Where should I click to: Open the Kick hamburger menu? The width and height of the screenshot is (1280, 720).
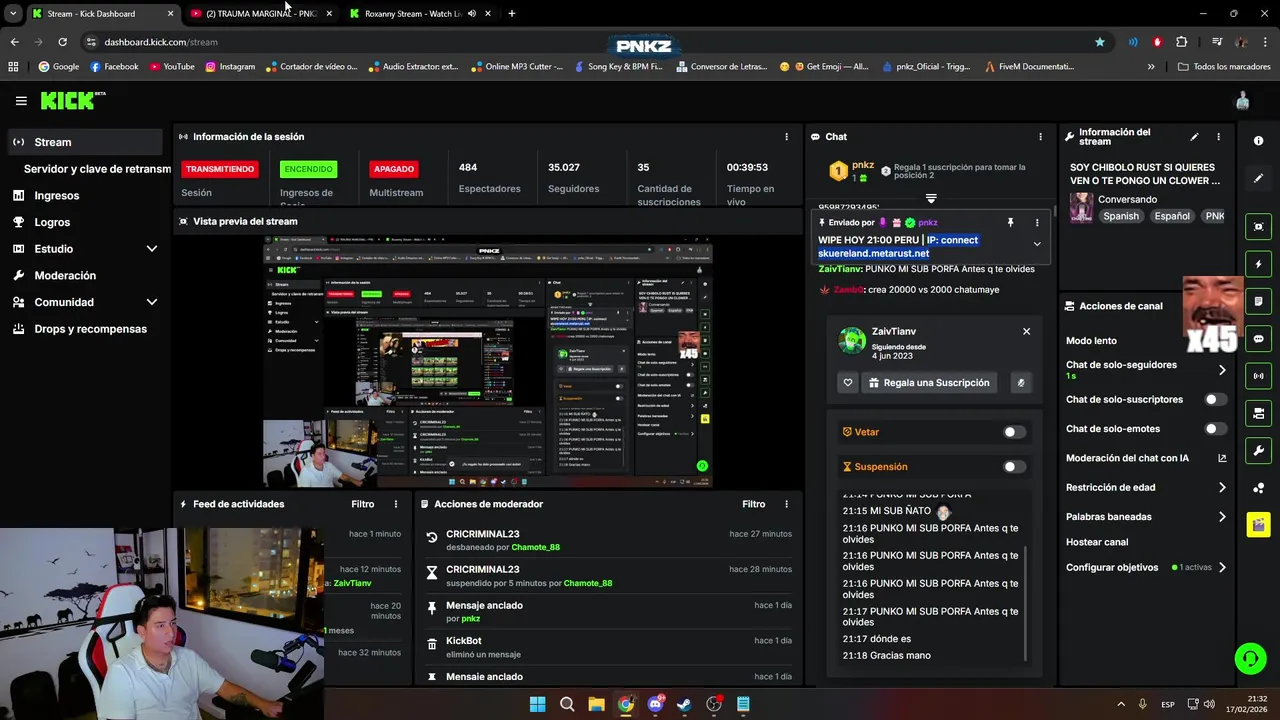tap(21, 101)
